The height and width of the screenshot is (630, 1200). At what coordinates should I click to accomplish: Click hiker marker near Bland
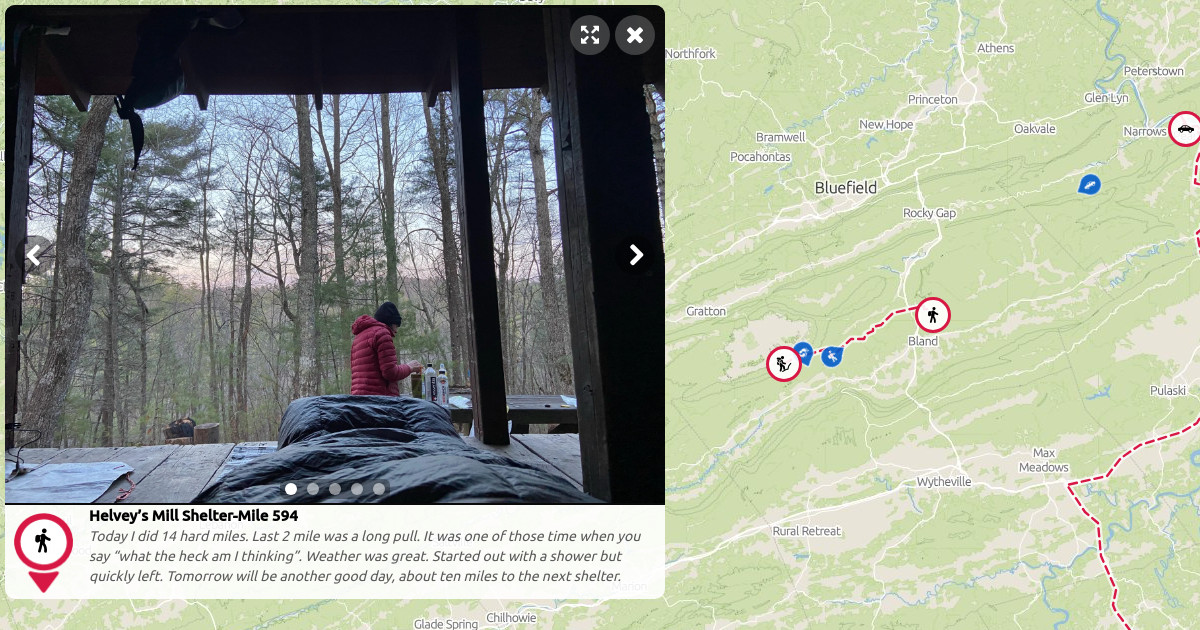point(933,315)
